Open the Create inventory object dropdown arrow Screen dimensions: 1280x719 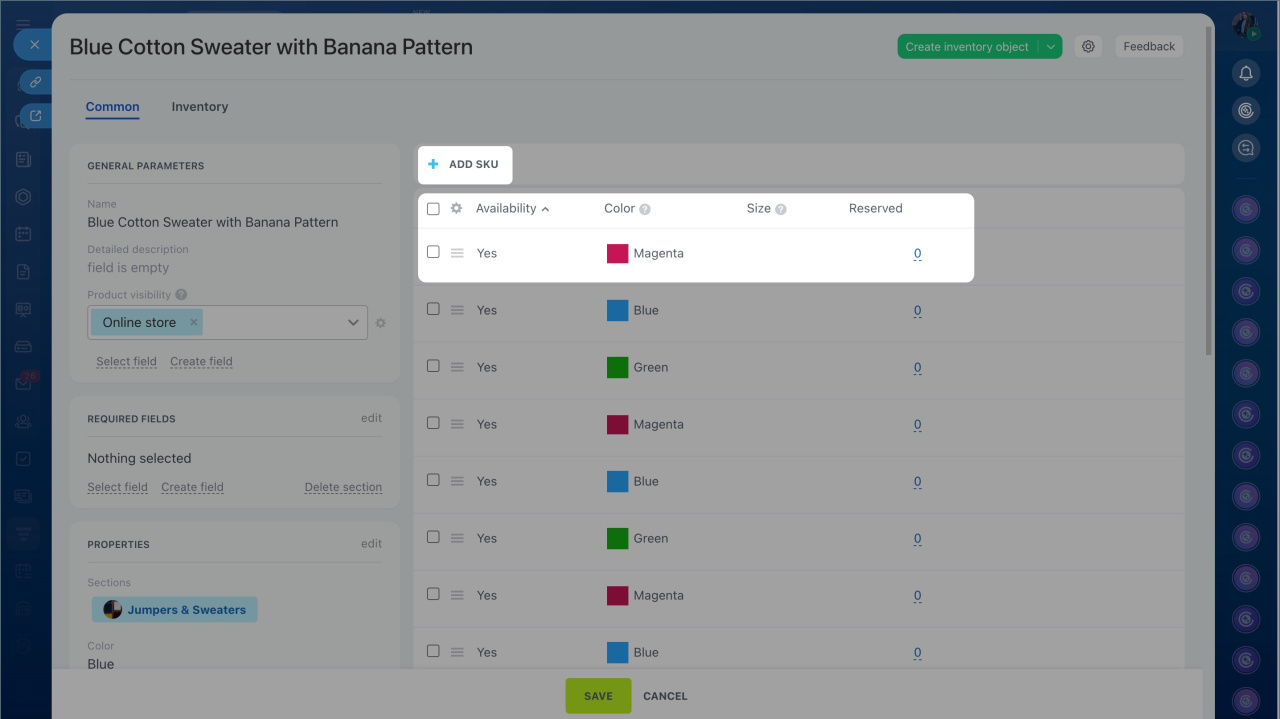click(x=1050, y=47)
